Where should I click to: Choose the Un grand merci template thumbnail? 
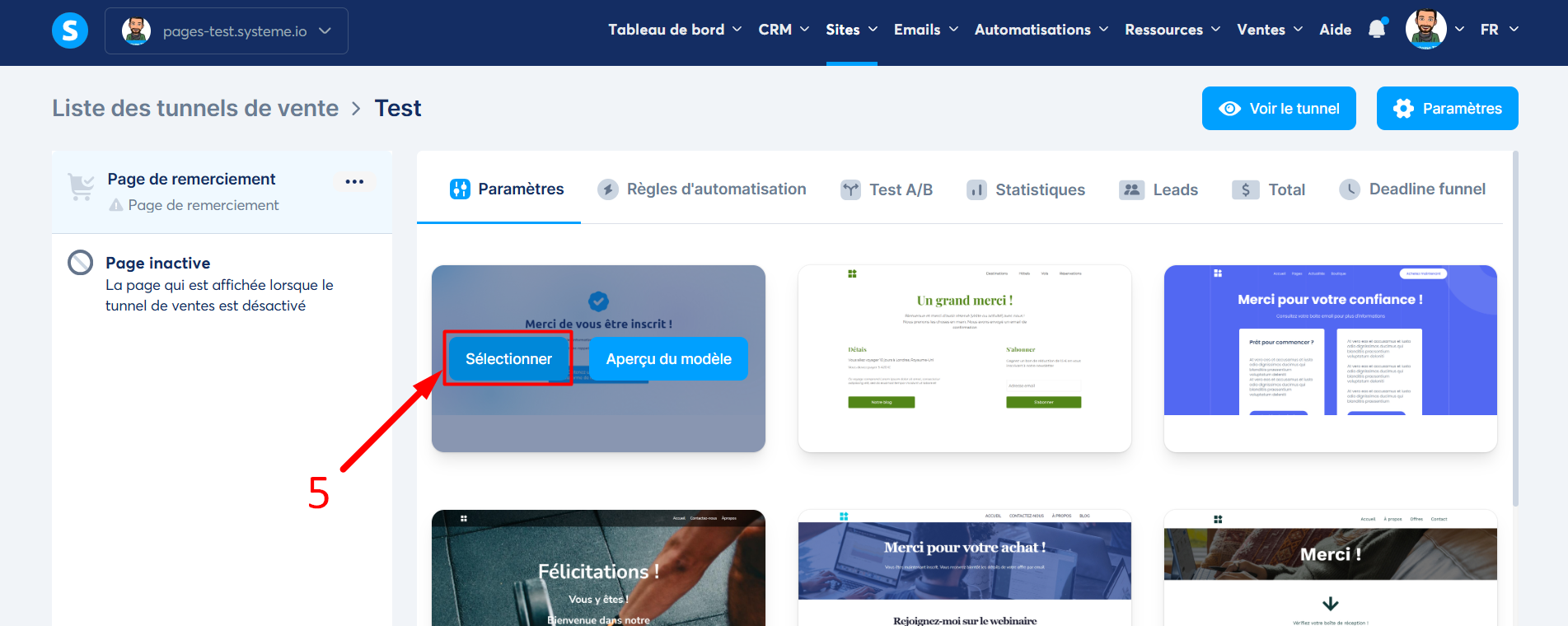(x=964, y=358)
